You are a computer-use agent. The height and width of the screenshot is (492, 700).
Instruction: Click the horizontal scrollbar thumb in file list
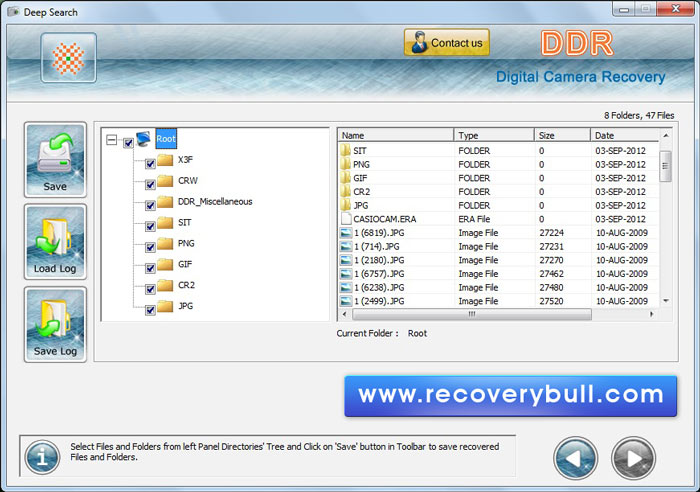pos(472,314)
